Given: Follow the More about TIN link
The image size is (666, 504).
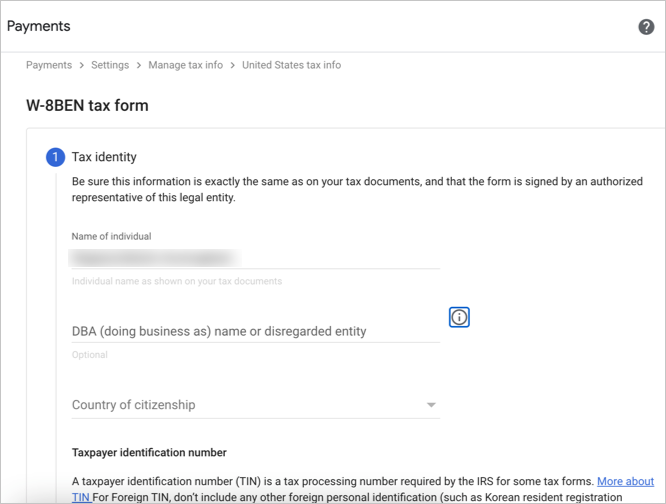Looking at the screenshot, I should pos(625,482).
